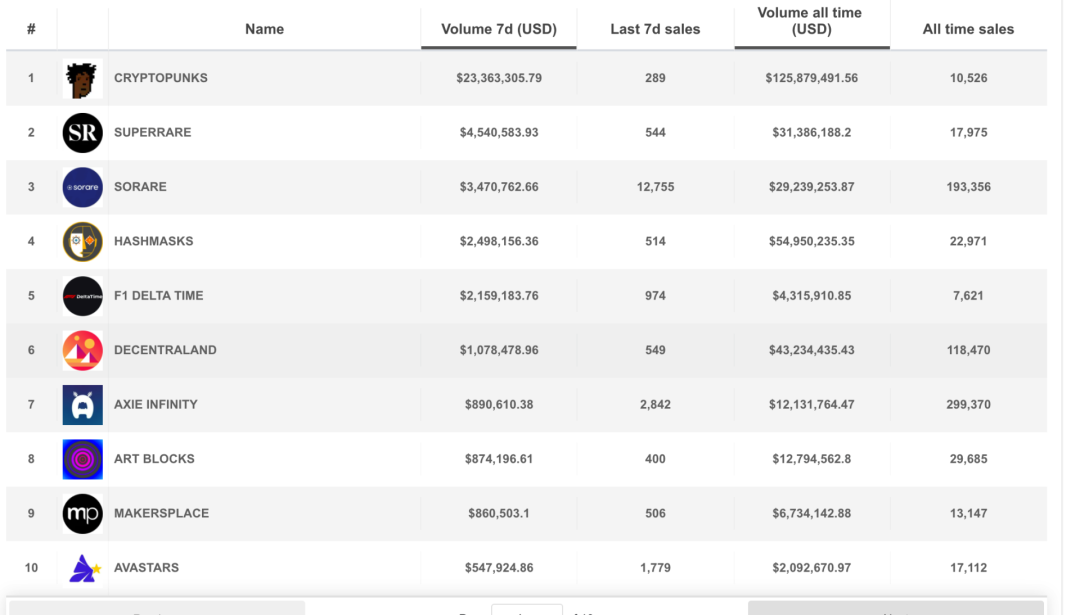The image size is (1080, 615).
Task: Open the CRYPTOPUNKS project name
Action: (160, 78)
